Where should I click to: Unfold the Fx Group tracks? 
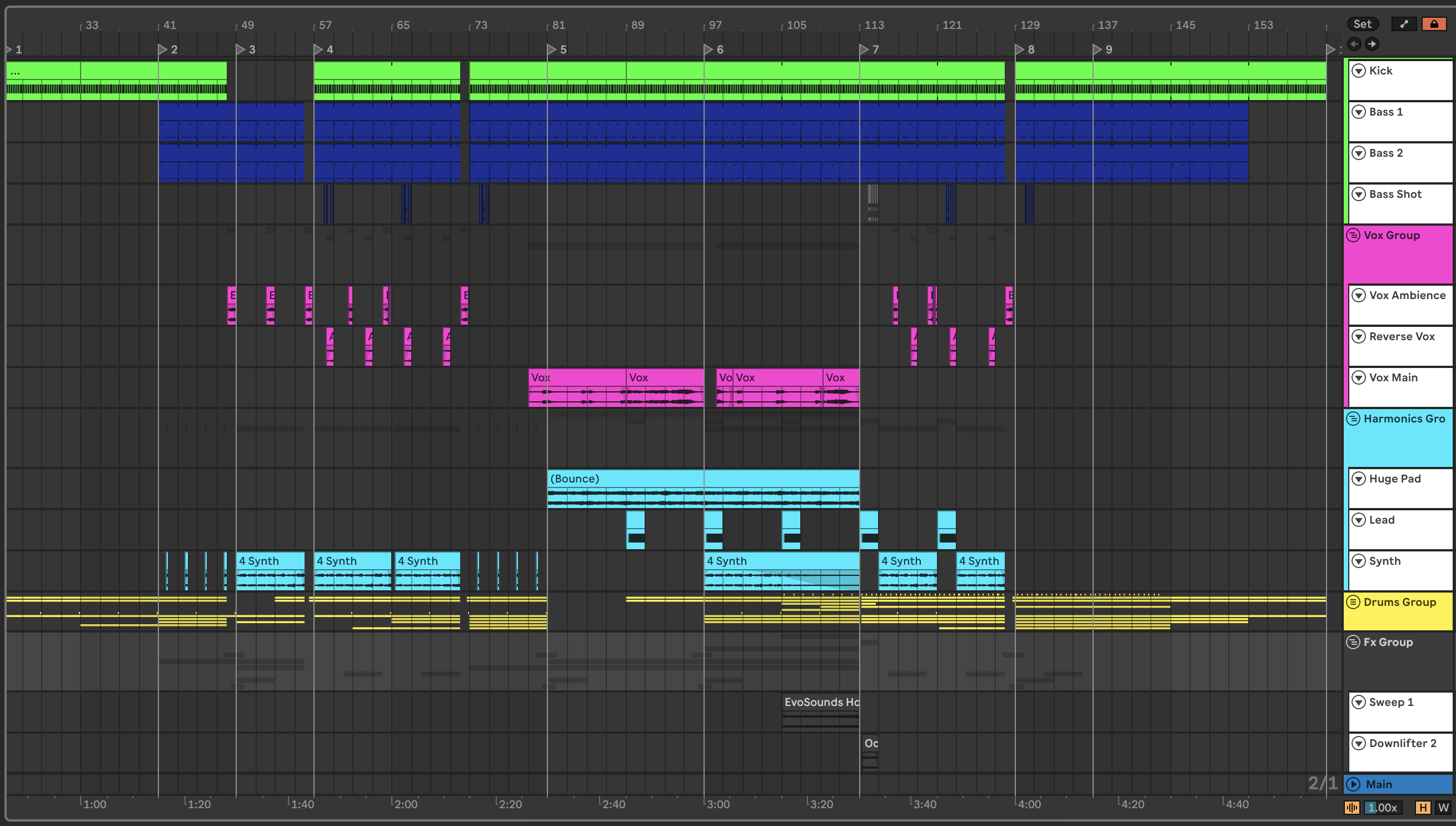pyautogui.click(x=1353, y=642)
